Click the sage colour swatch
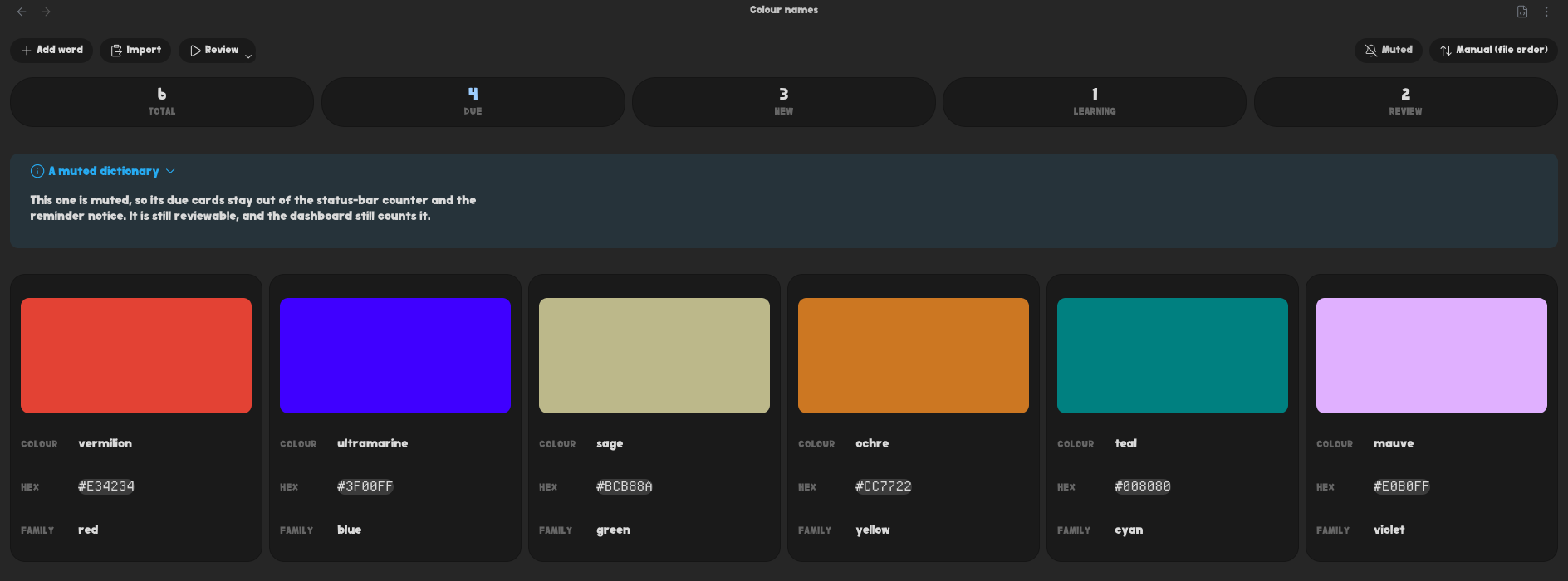1568x581 pixels. (654, 355)
